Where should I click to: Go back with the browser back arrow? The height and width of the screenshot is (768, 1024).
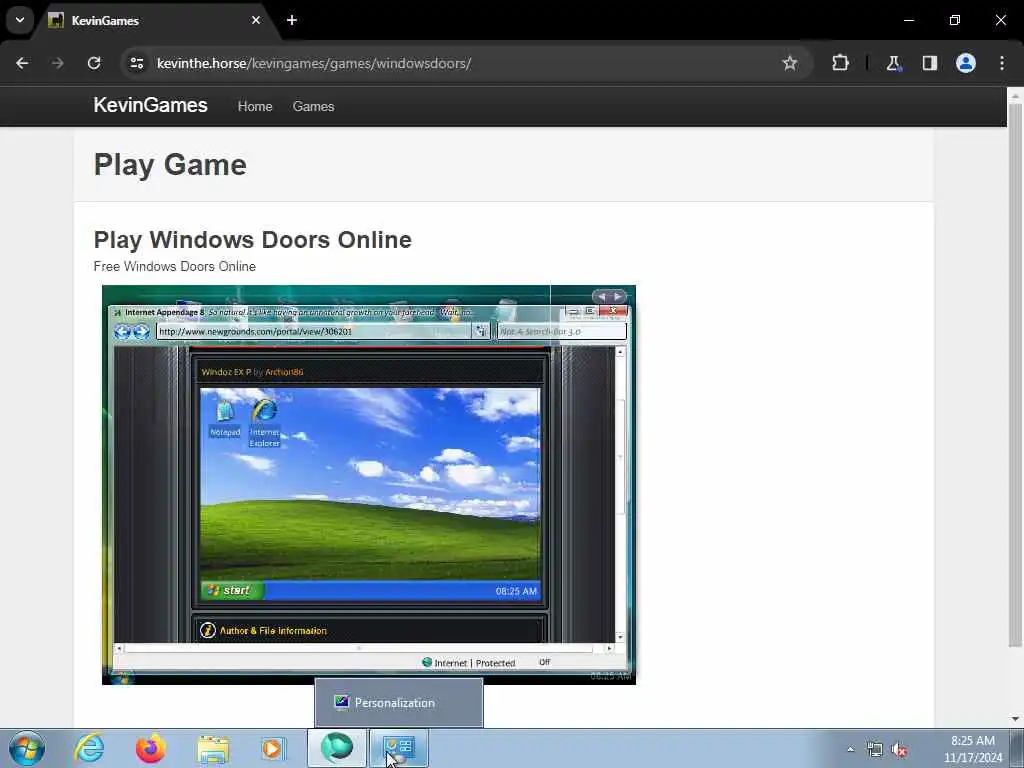pos(22,63)
